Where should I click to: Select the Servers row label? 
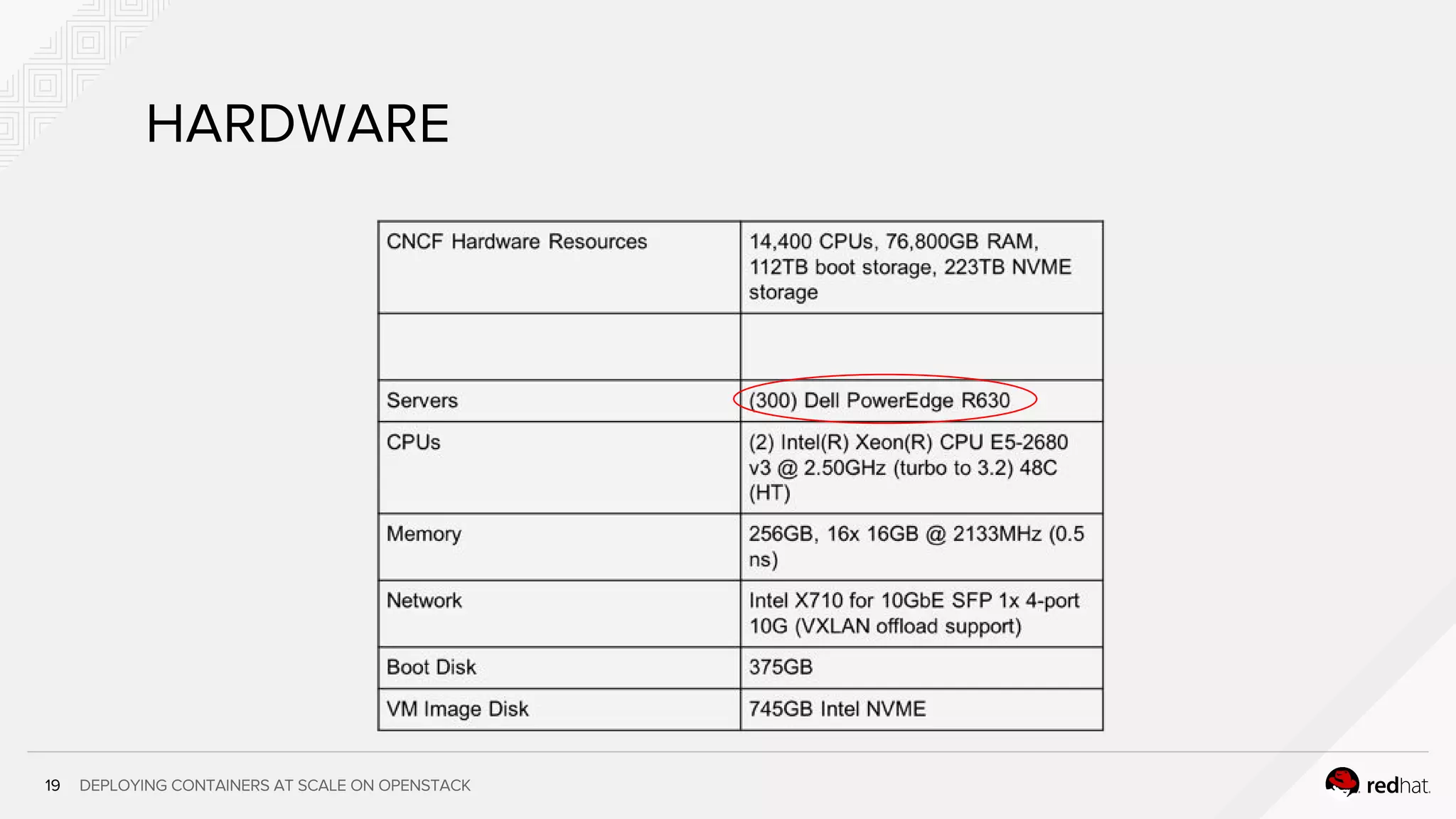(x=422, y=400)
